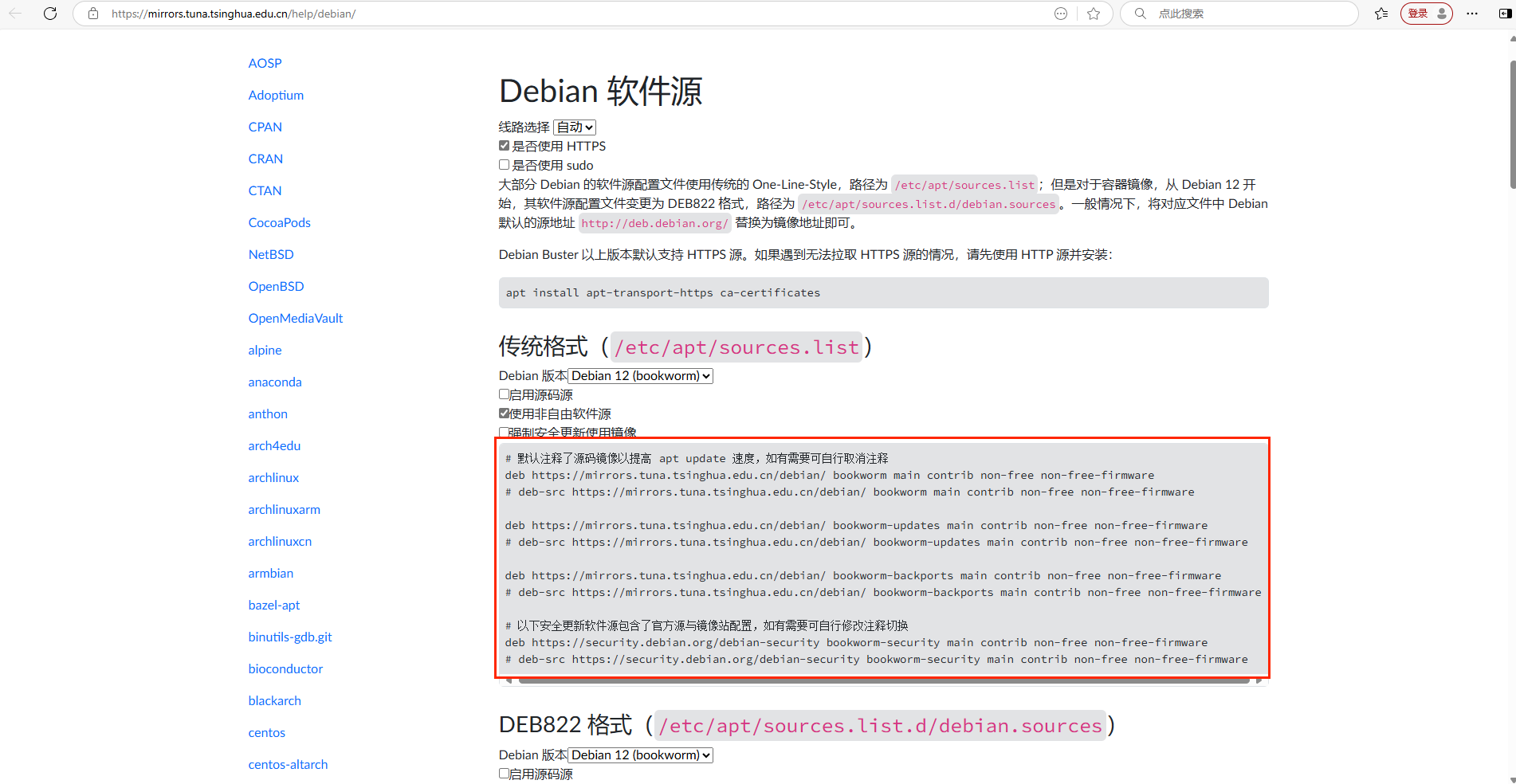This screenshot has height=784, width=1516.
Task: Open the anthon help link
Action: pyautogui.click(x=268, y=414)
